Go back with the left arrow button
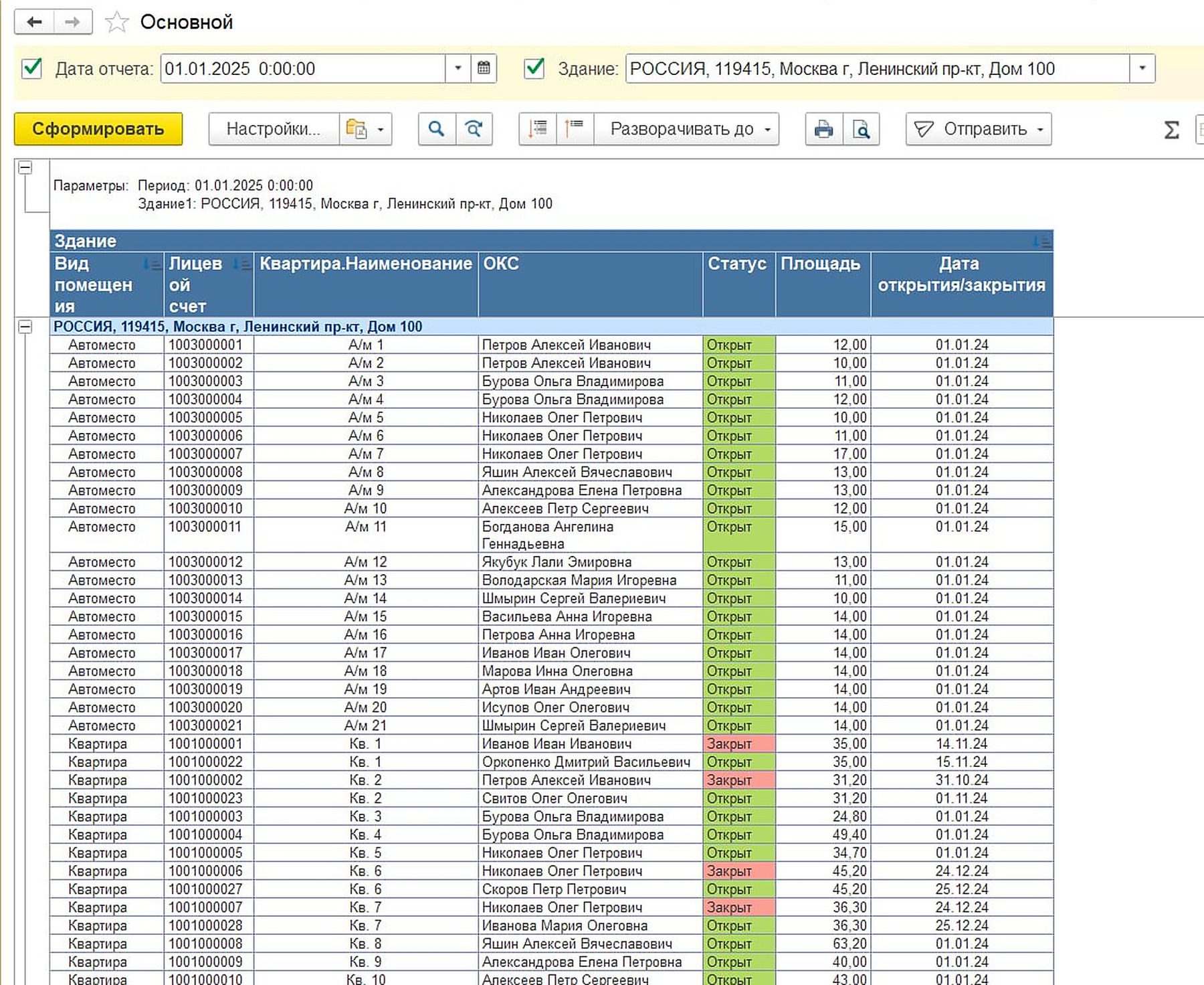1204x985 pixels. pyautogui.click(x=34, y=22)
